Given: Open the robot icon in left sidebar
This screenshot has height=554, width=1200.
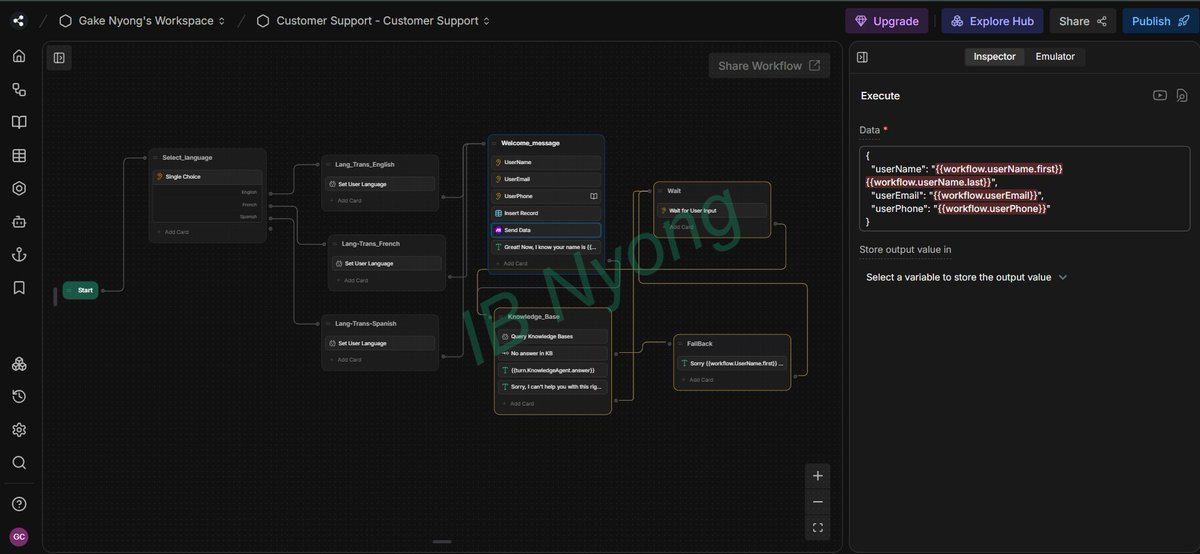Looking at the screenshot, I should coord(19,221).
